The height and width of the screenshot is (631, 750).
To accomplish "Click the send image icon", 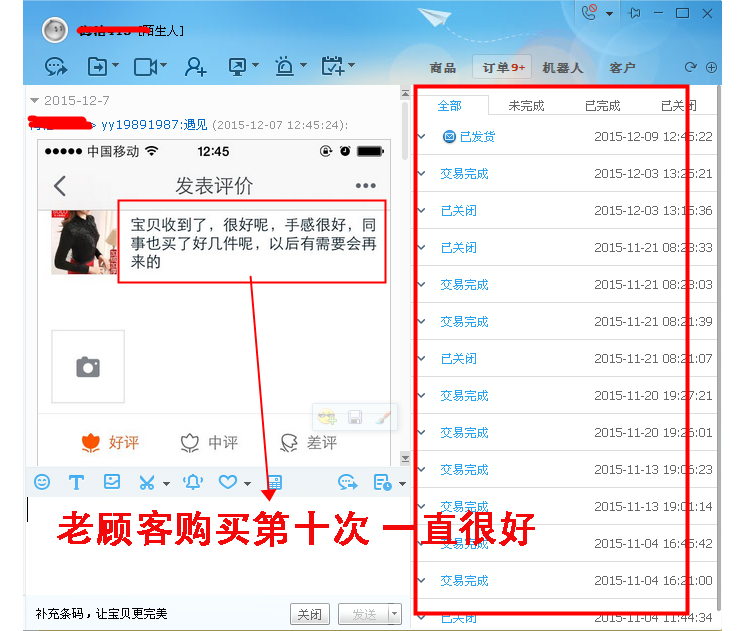I will 112,482.
